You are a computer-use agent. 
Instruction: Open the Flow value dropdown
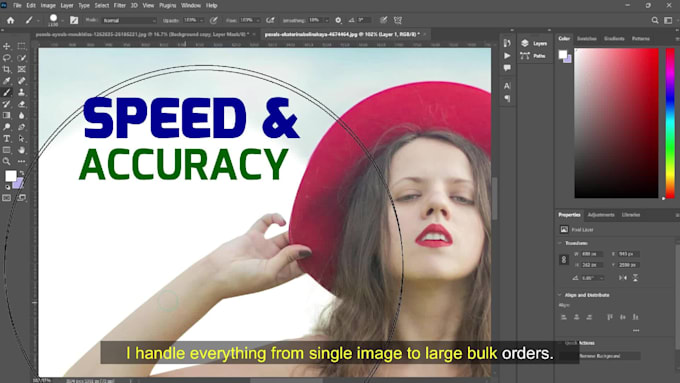258,20
